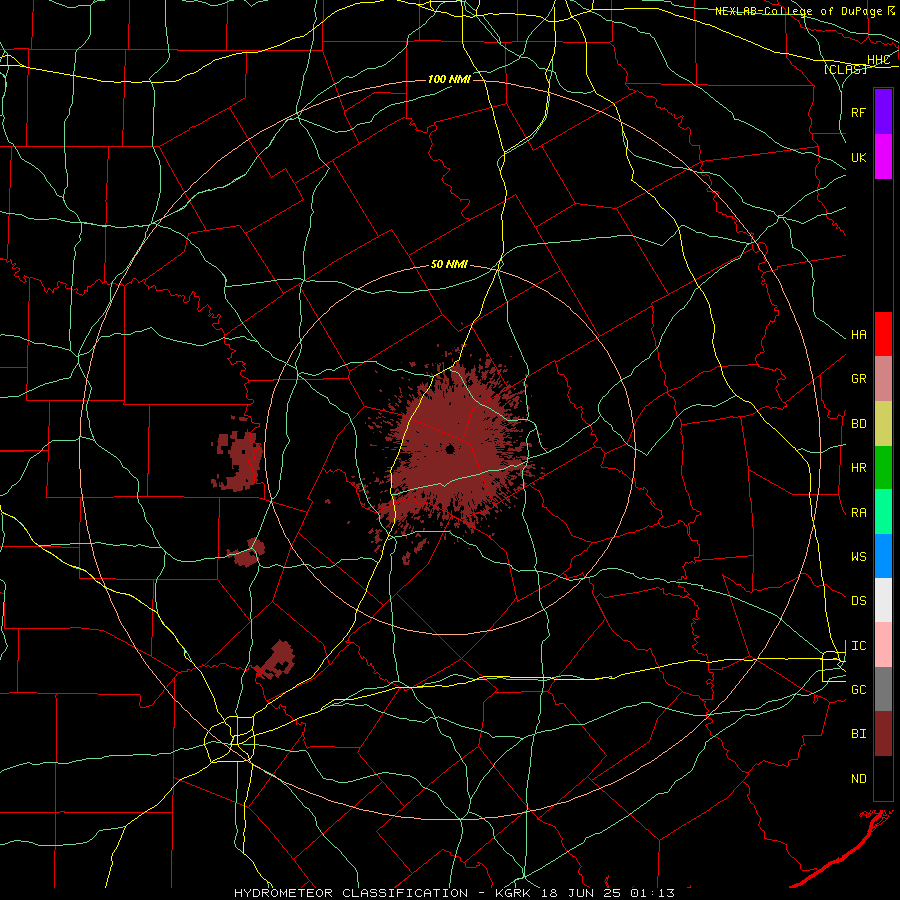The image size is (900, 900).
Task: Click the UK magenta legend swatch
Action: [x=883, y=157]
